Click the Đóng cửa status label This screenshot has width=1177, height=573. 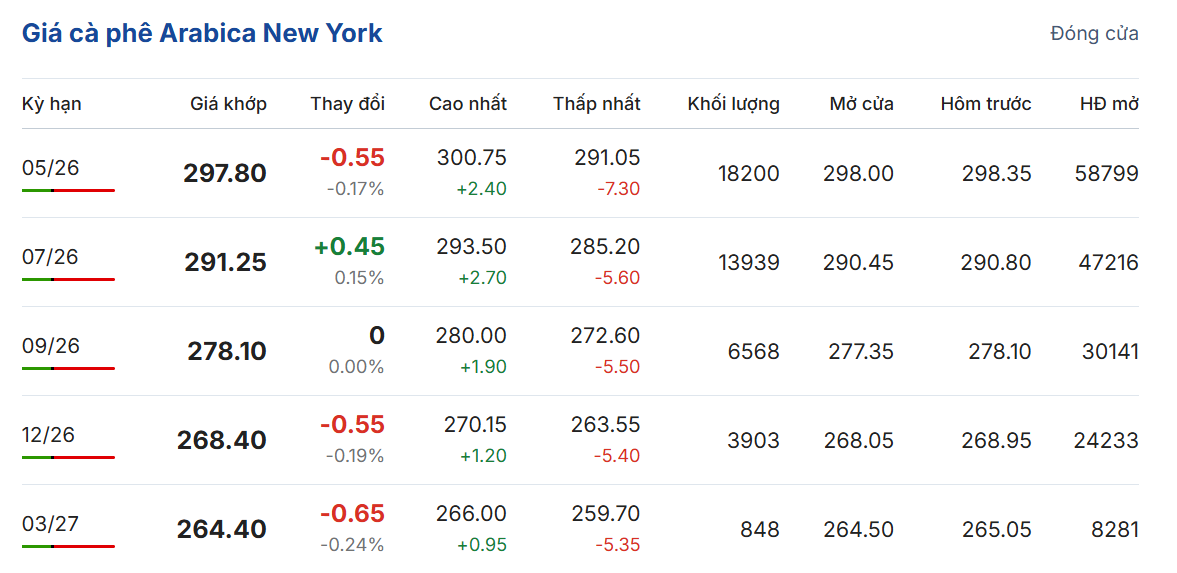pos(1094,34)
